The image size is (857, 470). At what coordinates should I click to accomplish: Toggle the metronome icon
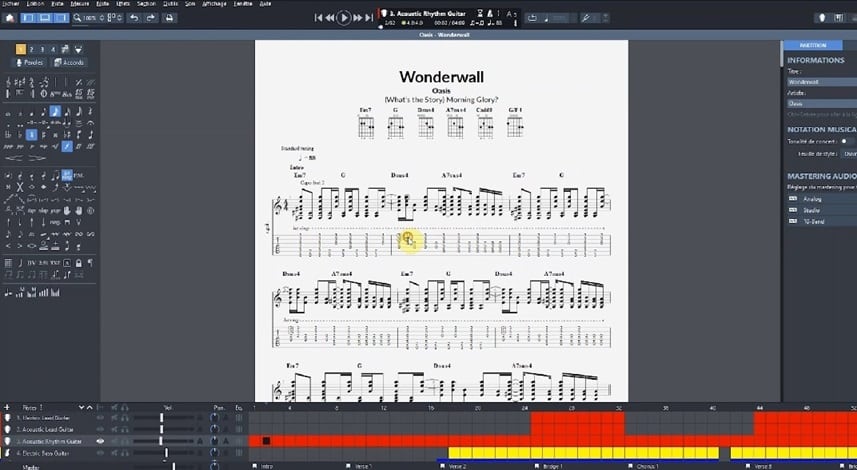coord(490,13)
